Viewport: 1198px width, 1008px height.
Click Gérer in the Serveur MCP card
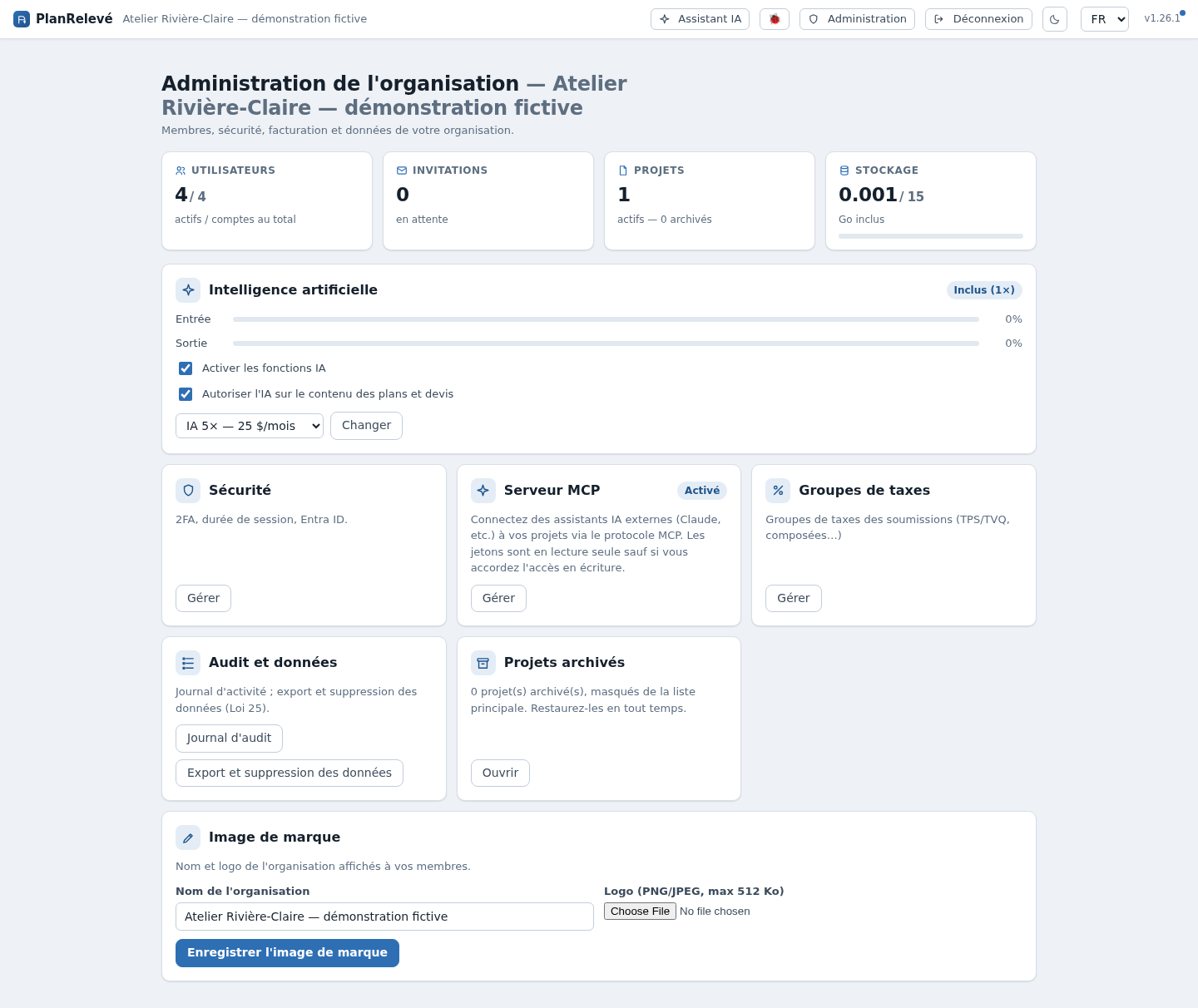coord(498,599)
